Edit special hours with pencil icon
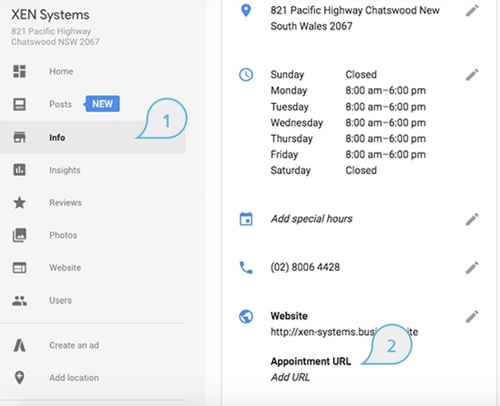 (472, 219)
